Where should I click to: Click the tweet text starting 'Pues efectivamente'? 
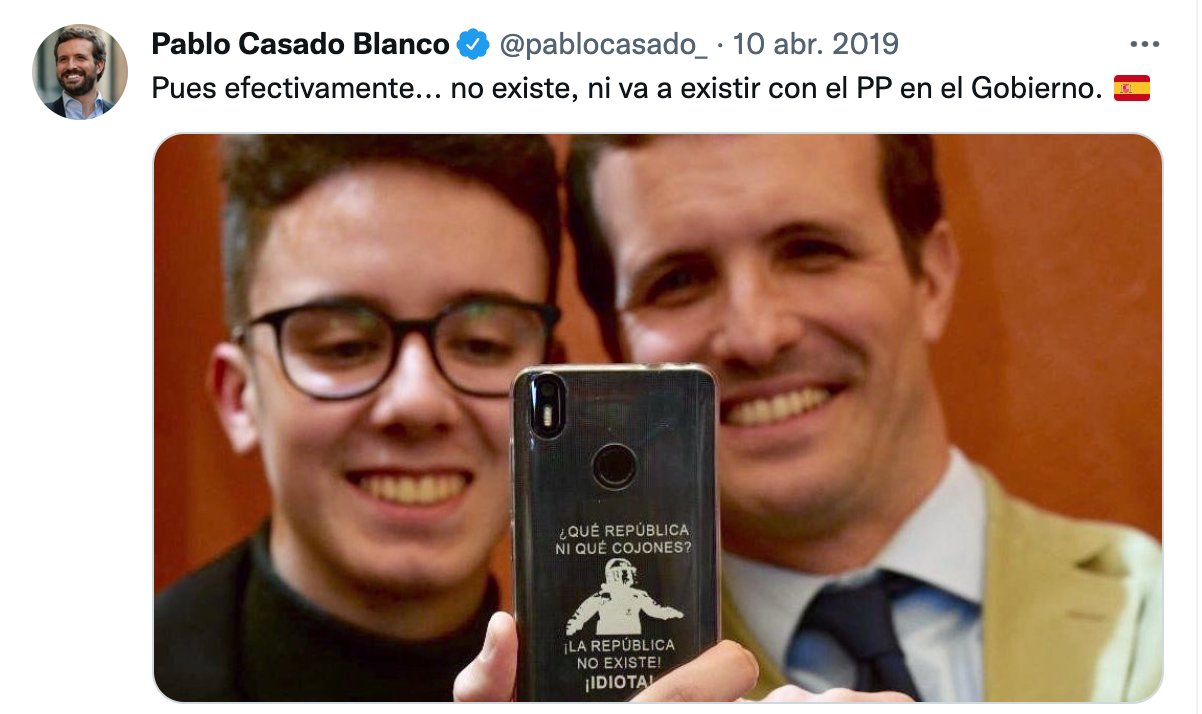(x=628, y=89)
